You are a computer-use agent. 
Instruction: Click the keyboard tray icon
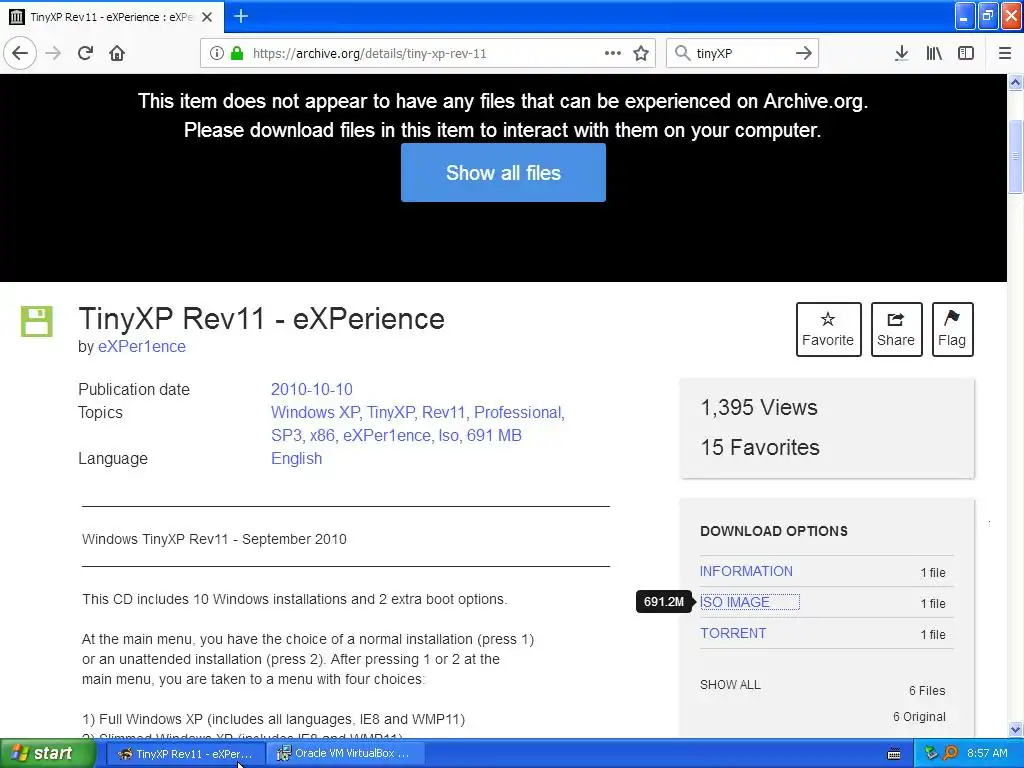coord(894,754)
